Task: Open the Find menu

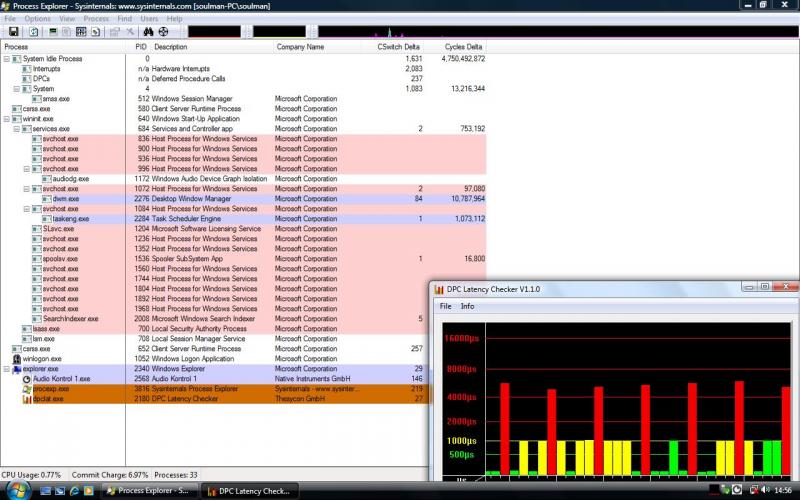Action: 124,19
